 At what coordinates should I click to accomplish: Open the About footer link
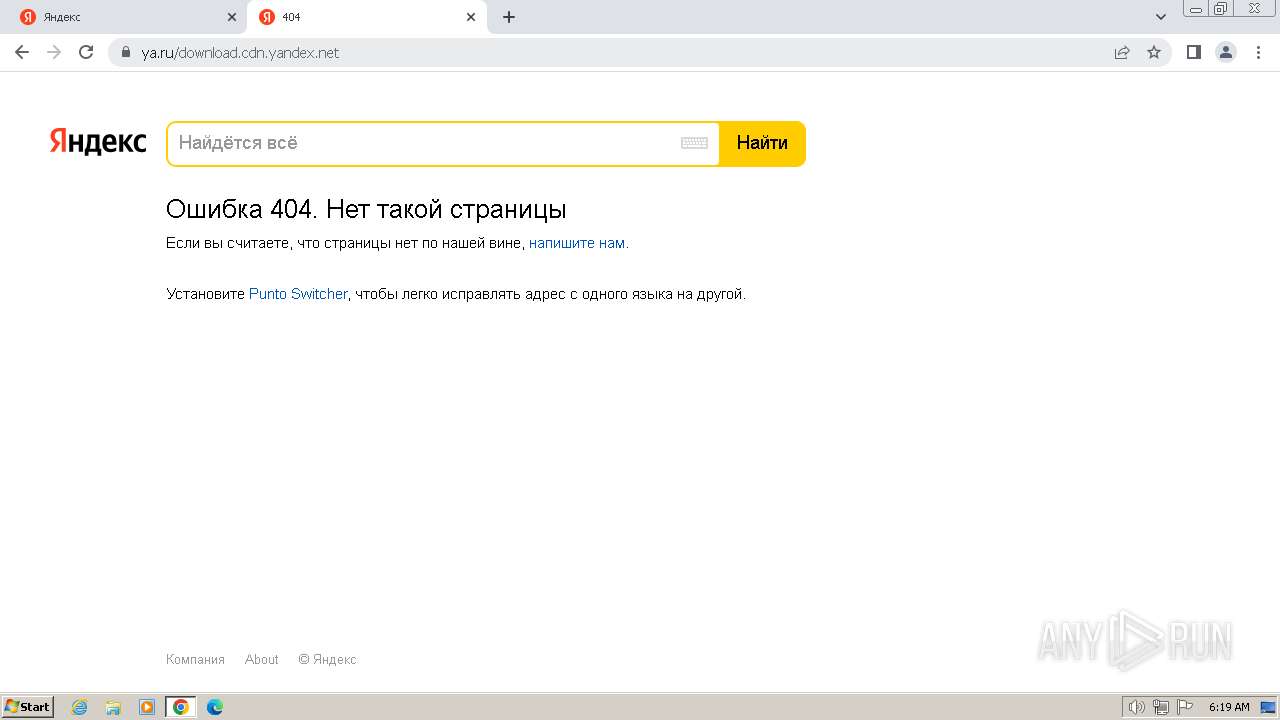(x=262, y=659)
